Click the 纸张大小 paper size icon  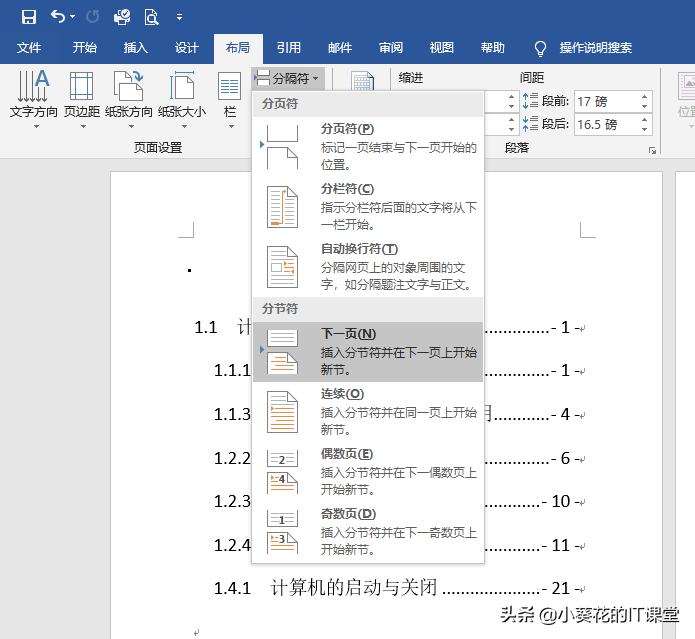point(182,86)
